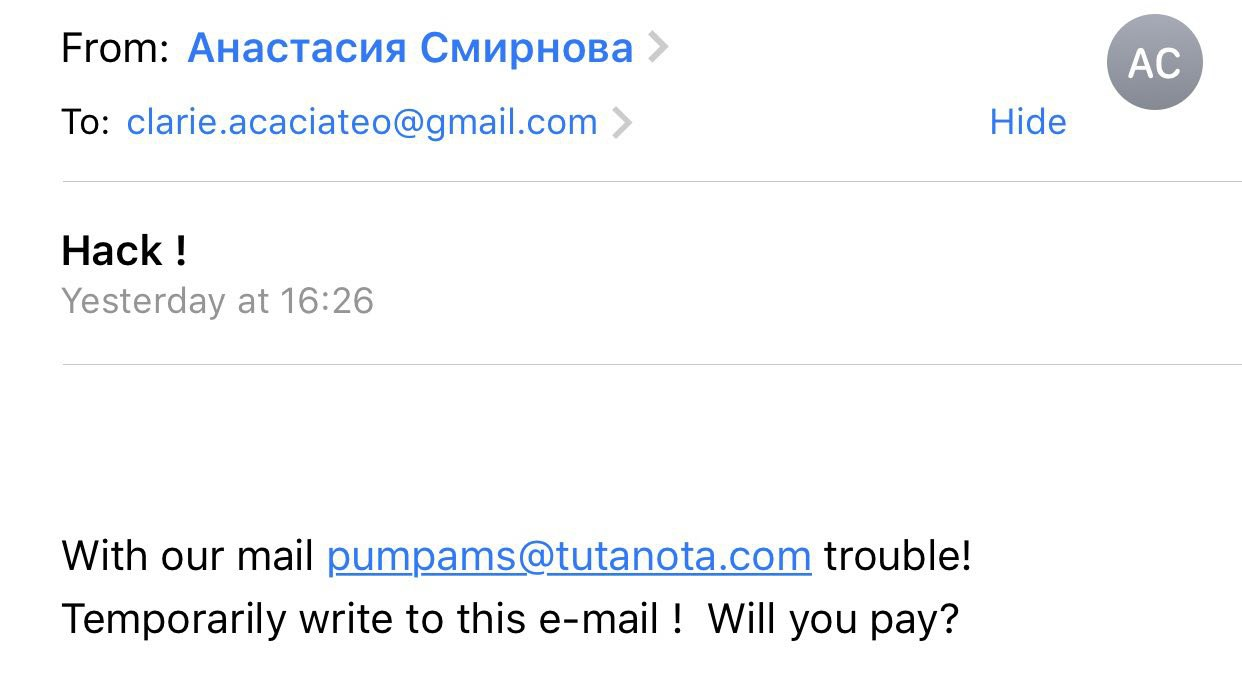Tap the "Yesterday at 16:26" timestamp
Image resolution: width=1242 pixels, height=675 pixels.
click(218, 300)
